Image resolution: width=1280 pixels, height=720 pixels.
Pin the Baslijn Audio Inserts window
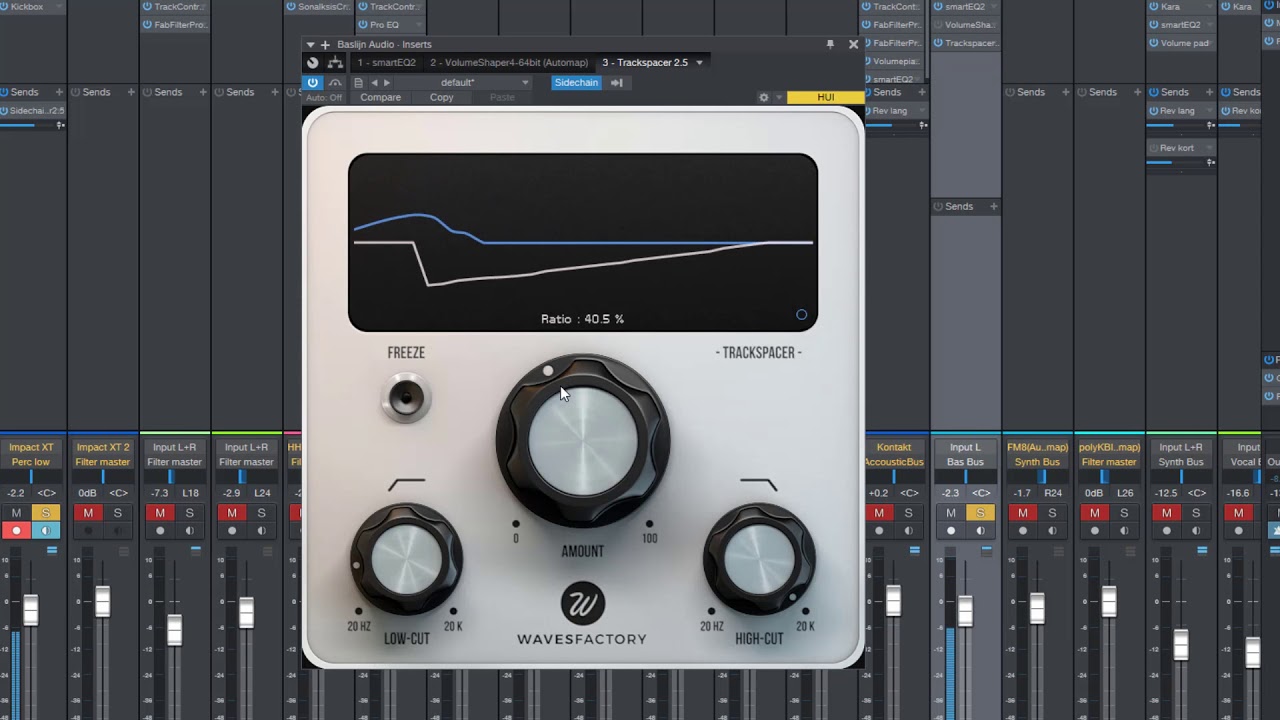[830, 44]
